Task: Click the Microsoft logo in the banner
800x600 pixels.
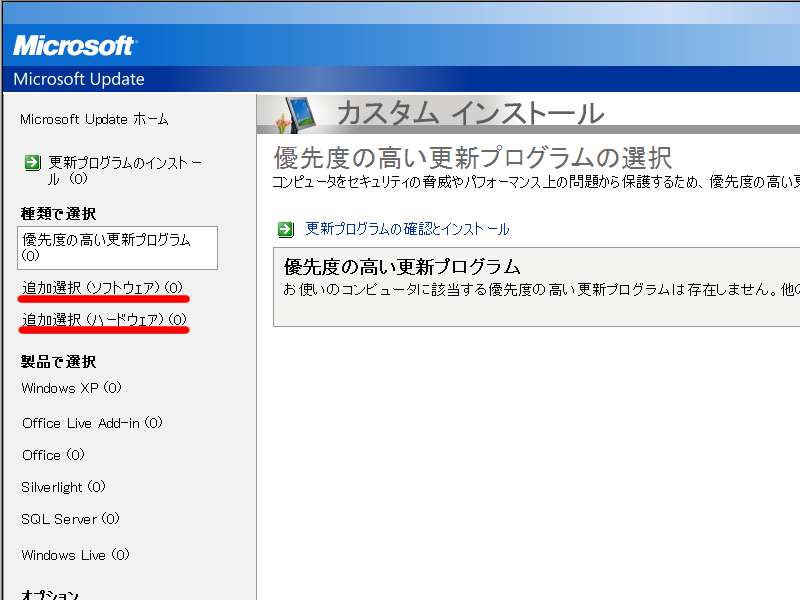Action: point(75,45)
